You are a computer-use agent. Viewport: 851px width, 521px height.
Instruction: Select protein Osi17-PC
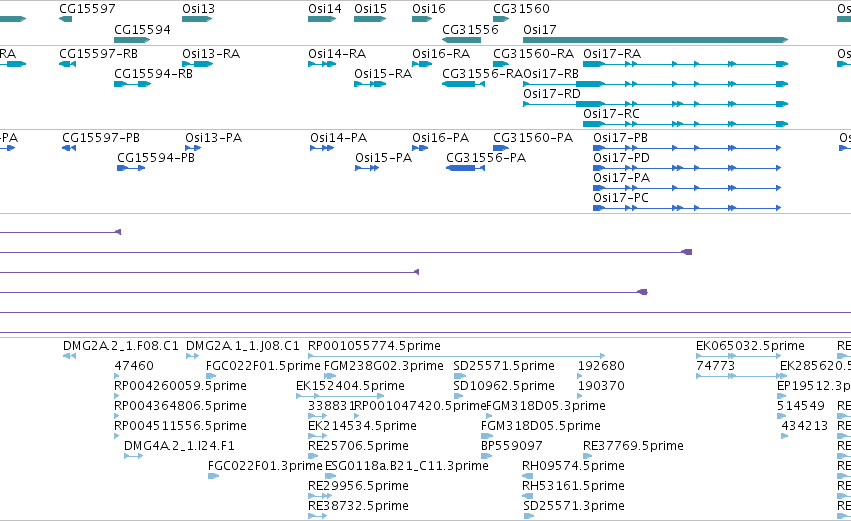click(621, 198)
